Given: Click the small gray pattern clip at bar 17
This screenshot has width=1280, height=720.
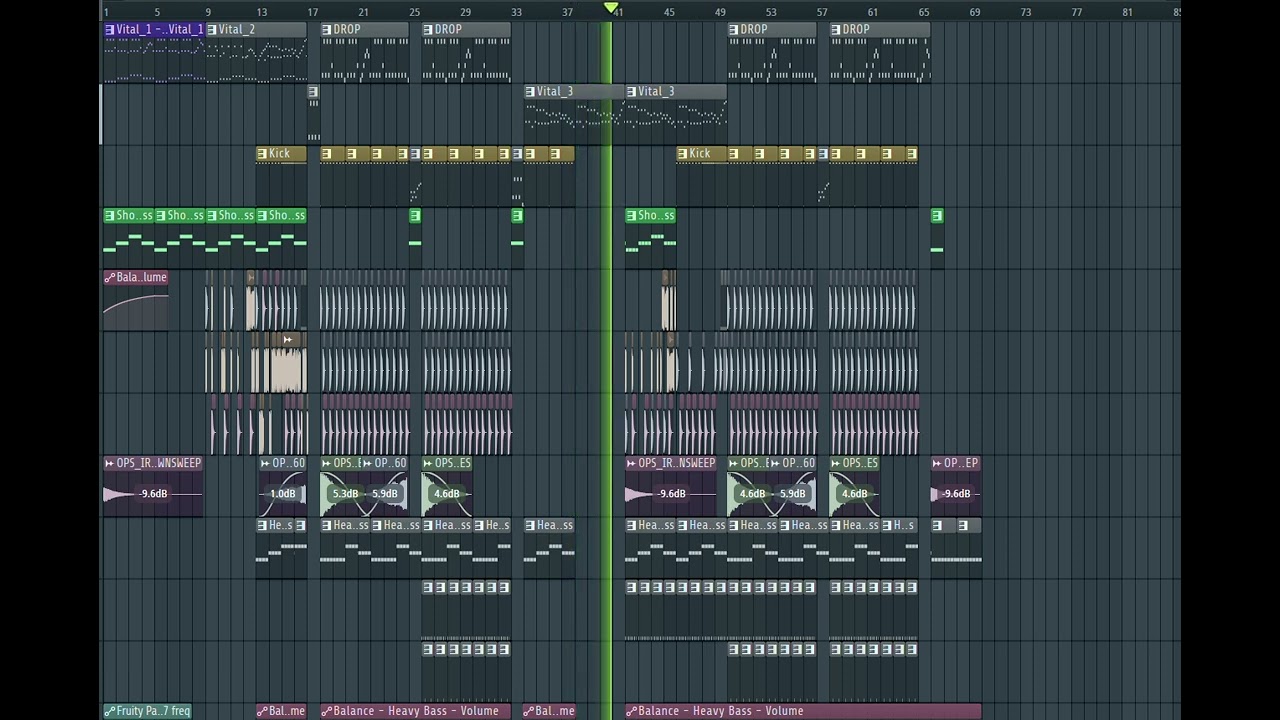Looking at the screenshot, I should [x=313, y=92].
